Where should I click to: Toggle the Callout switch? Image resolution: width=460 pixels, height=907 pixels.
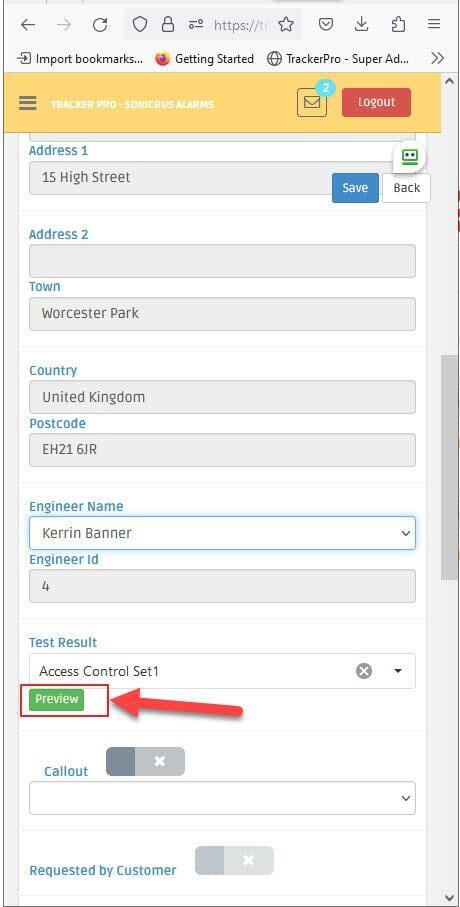pos(145,761)
